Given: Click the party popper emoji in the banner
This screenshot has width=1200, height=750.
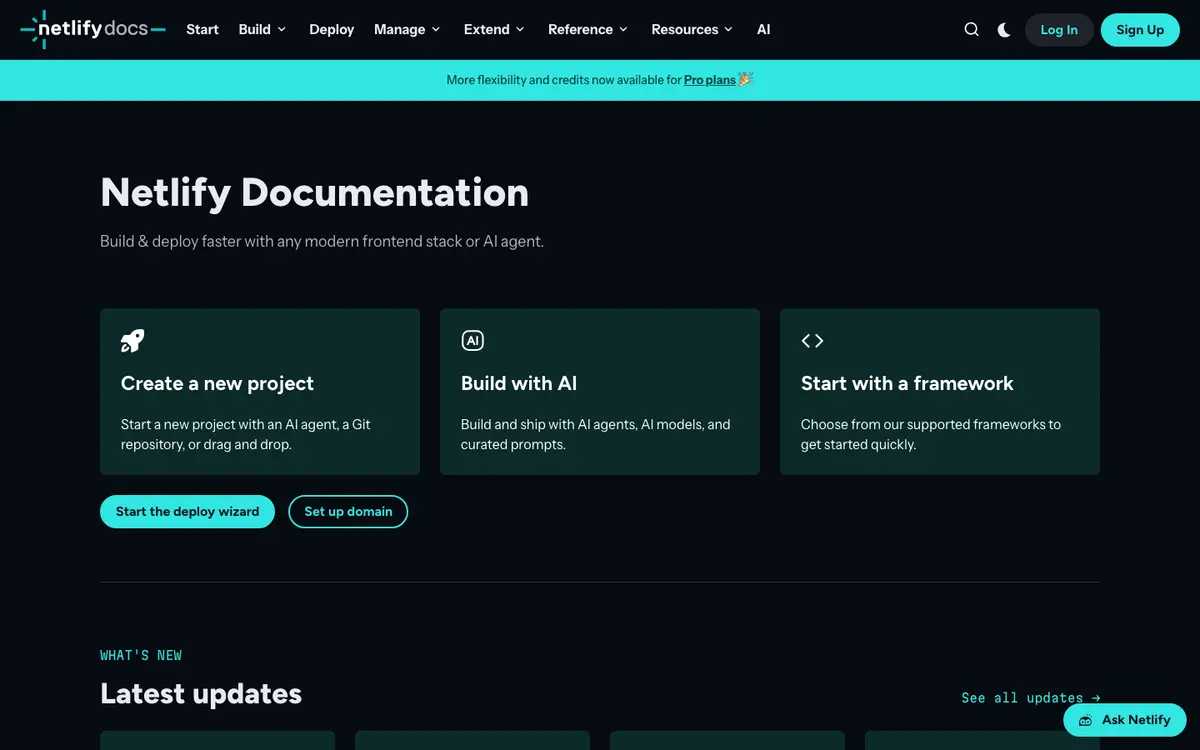Looking at the screenshot, I should point(746,79).
